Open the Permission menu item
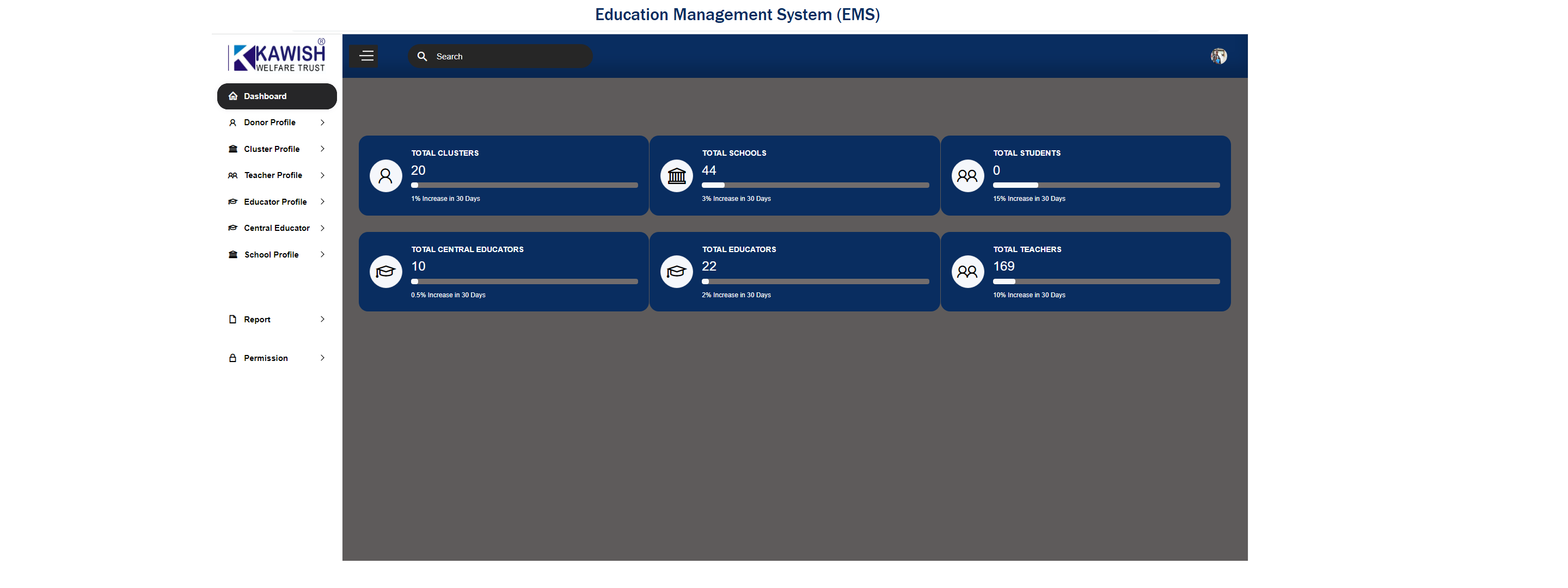 (277, 358)
